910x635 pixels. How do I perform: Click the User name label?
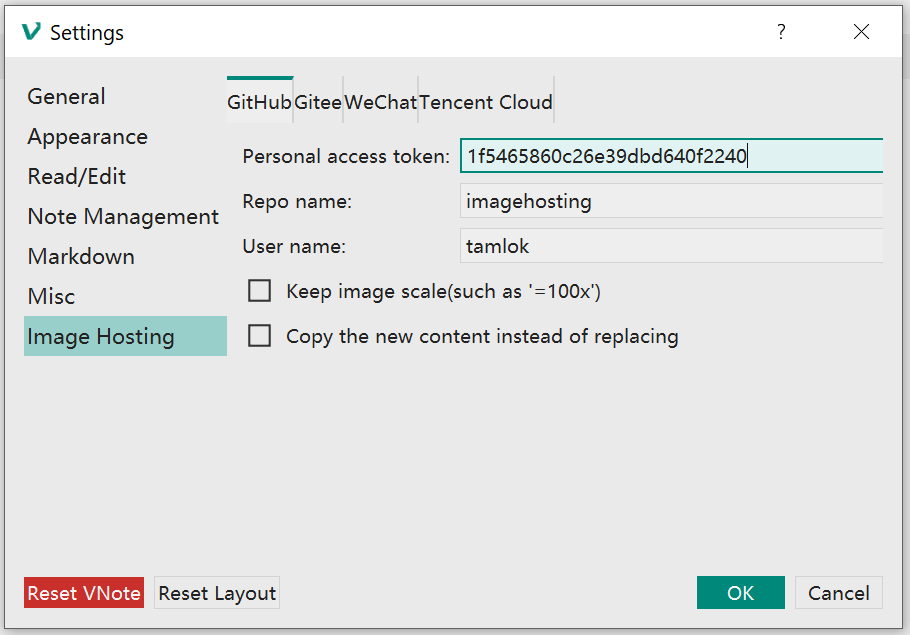294,246
